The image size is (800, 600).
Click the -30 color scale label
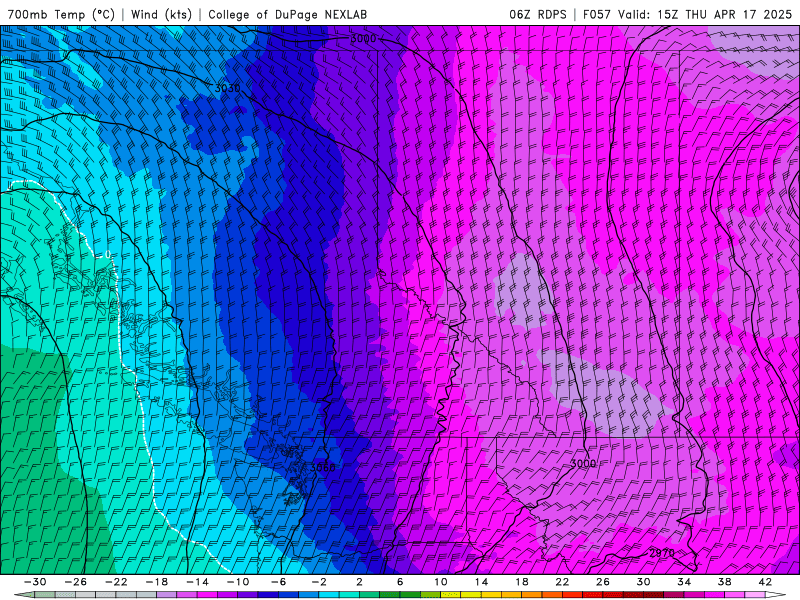[35, 582]
